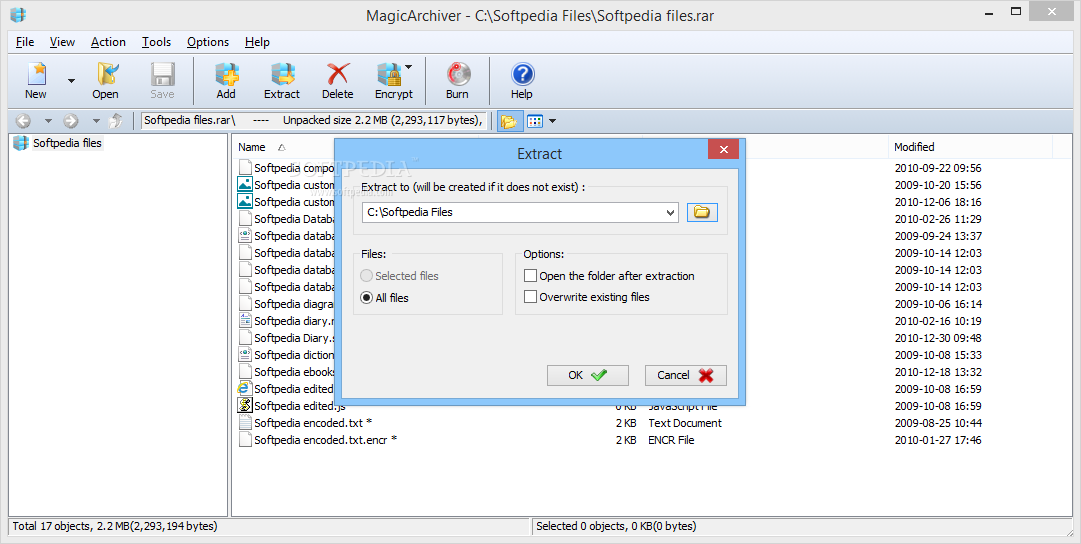Click the Softpedia diary file icon
The height and width of the screenshot is (544, 1081).
click(245, 321)
